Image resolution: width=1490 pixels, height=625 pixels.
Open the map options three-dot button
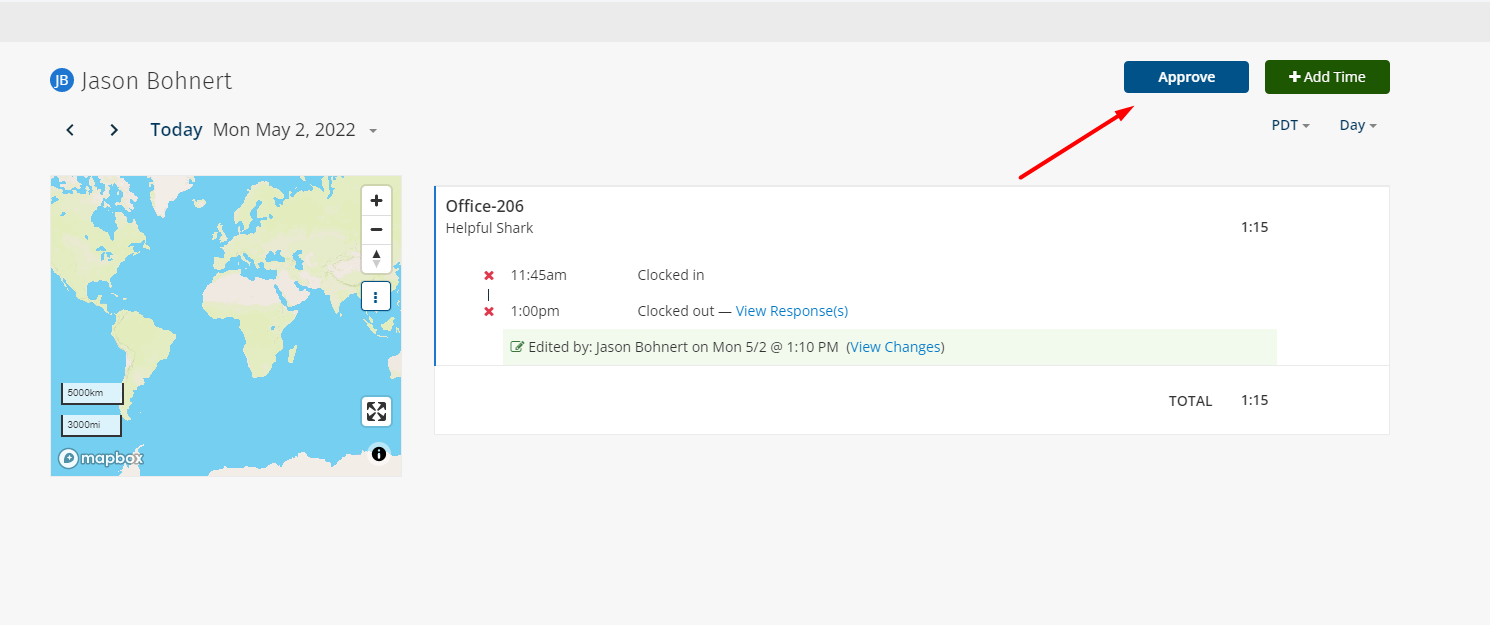tap(376, 296)
